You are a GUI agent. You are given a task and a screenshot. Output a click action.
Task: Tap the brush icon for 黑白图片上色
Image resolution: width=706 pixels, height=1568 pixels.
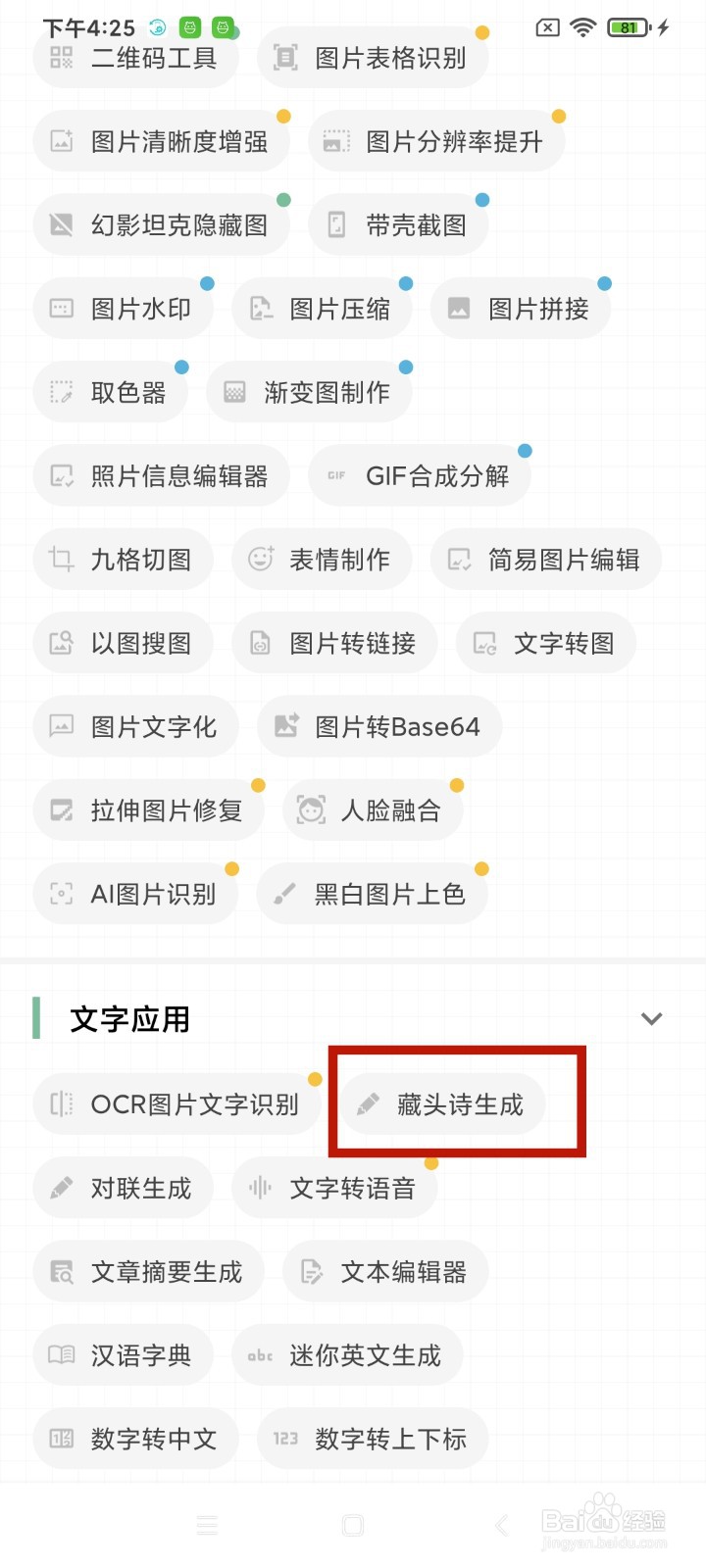pyautogui.click(x=284, y=894)
